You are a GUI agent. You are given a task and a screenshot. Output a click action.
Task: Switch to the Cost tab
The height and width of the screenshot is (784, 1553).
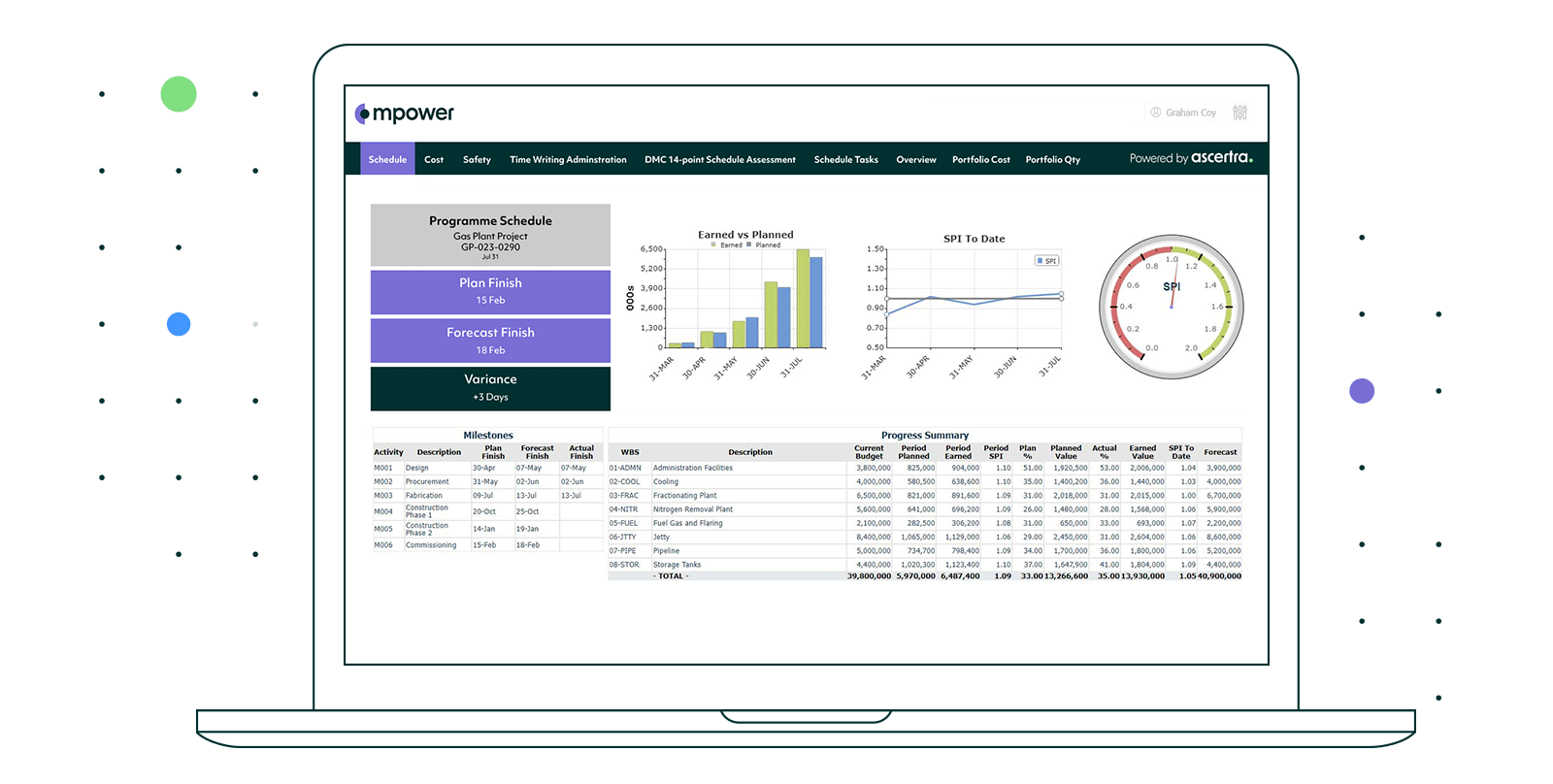(434, 159)
